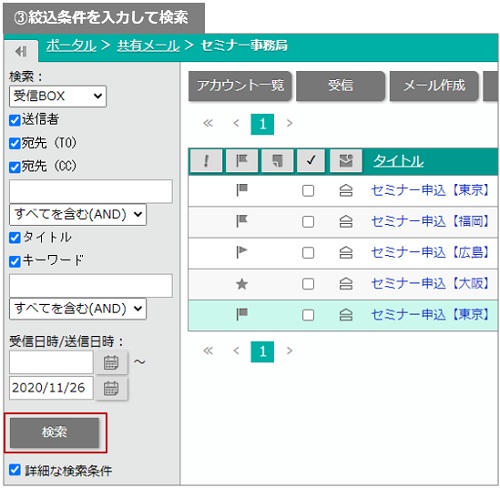
Task: Click the 検索 search button
Action: point(55,433)
